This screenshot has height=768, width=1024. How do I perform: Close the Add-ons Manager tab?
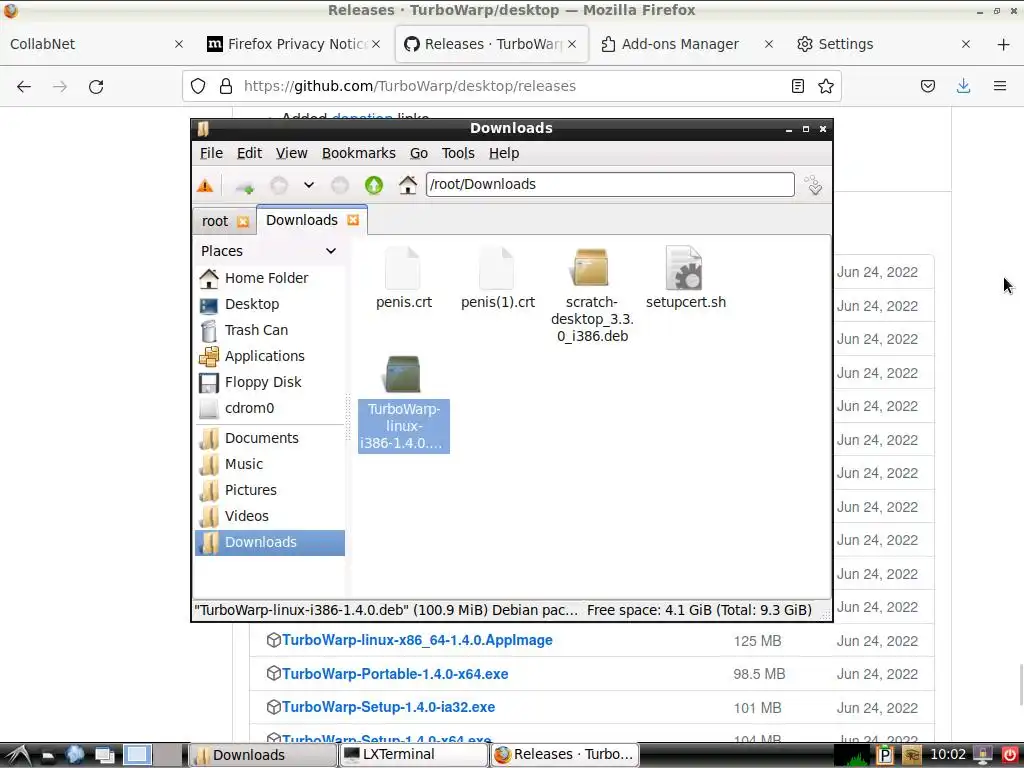click(769, 44)
